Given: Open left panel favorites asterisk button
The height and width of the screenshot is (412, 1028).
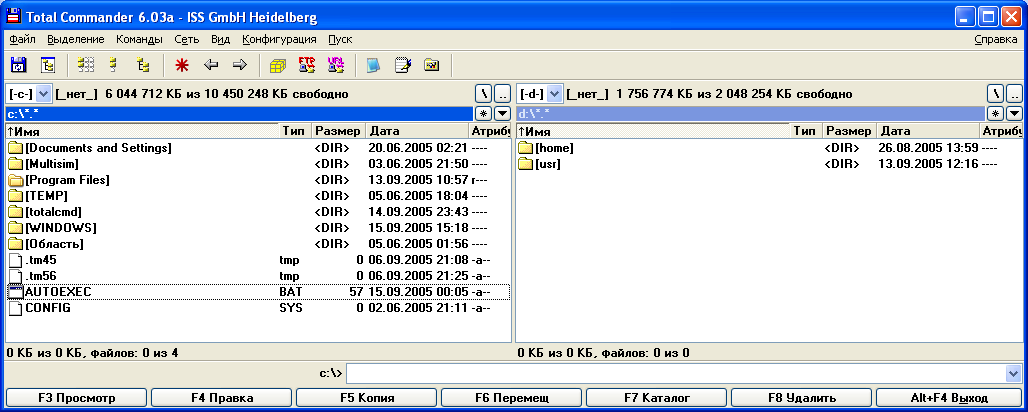Looking at the screenshot, I should (x=484, y=113).
